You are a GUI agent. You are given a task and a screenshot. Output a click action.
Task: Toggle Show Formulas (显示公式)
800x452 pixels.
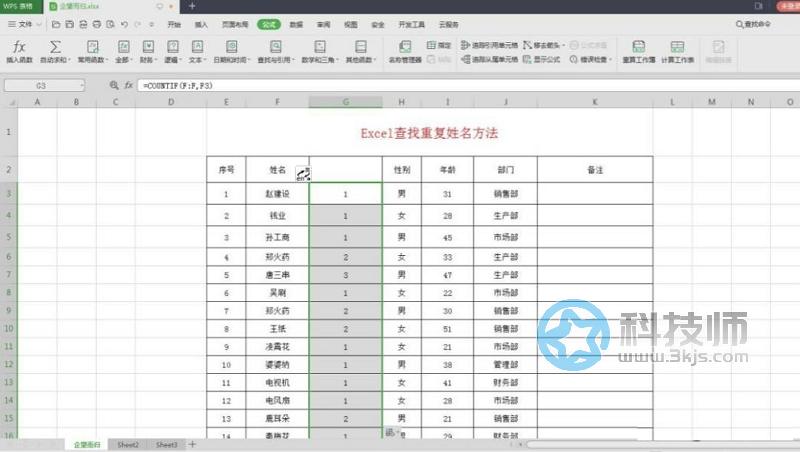(542, 60)
